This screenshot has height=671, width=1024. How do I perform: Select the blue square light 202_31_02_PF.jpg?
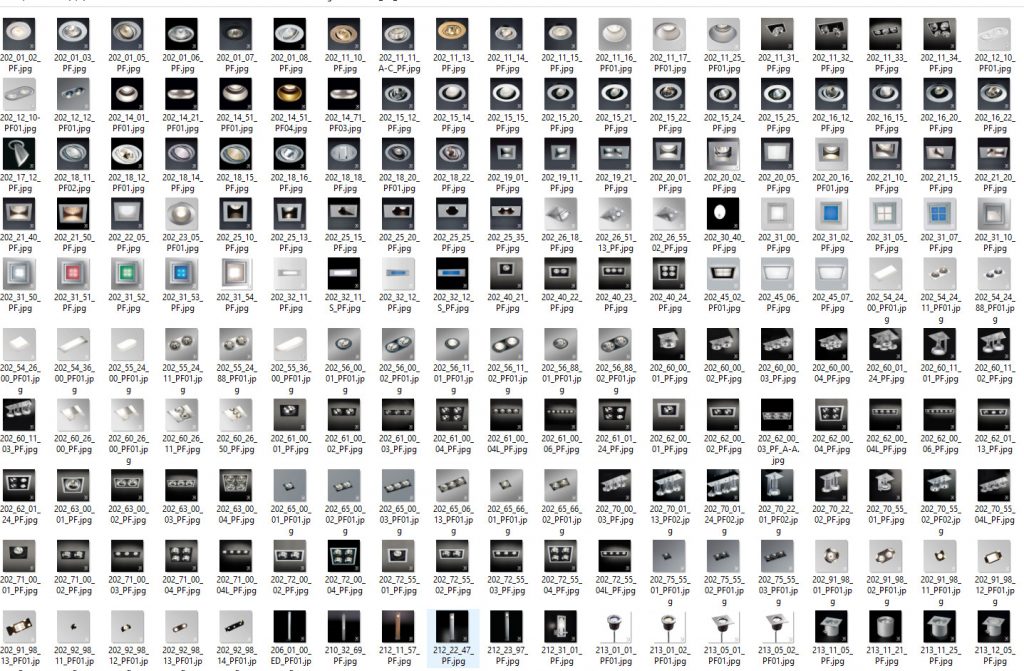point(831,213)
